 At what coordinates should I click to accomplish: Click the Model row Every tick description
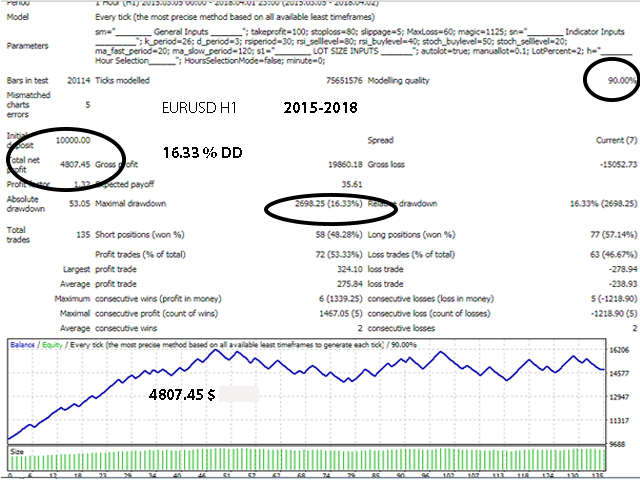235,17
